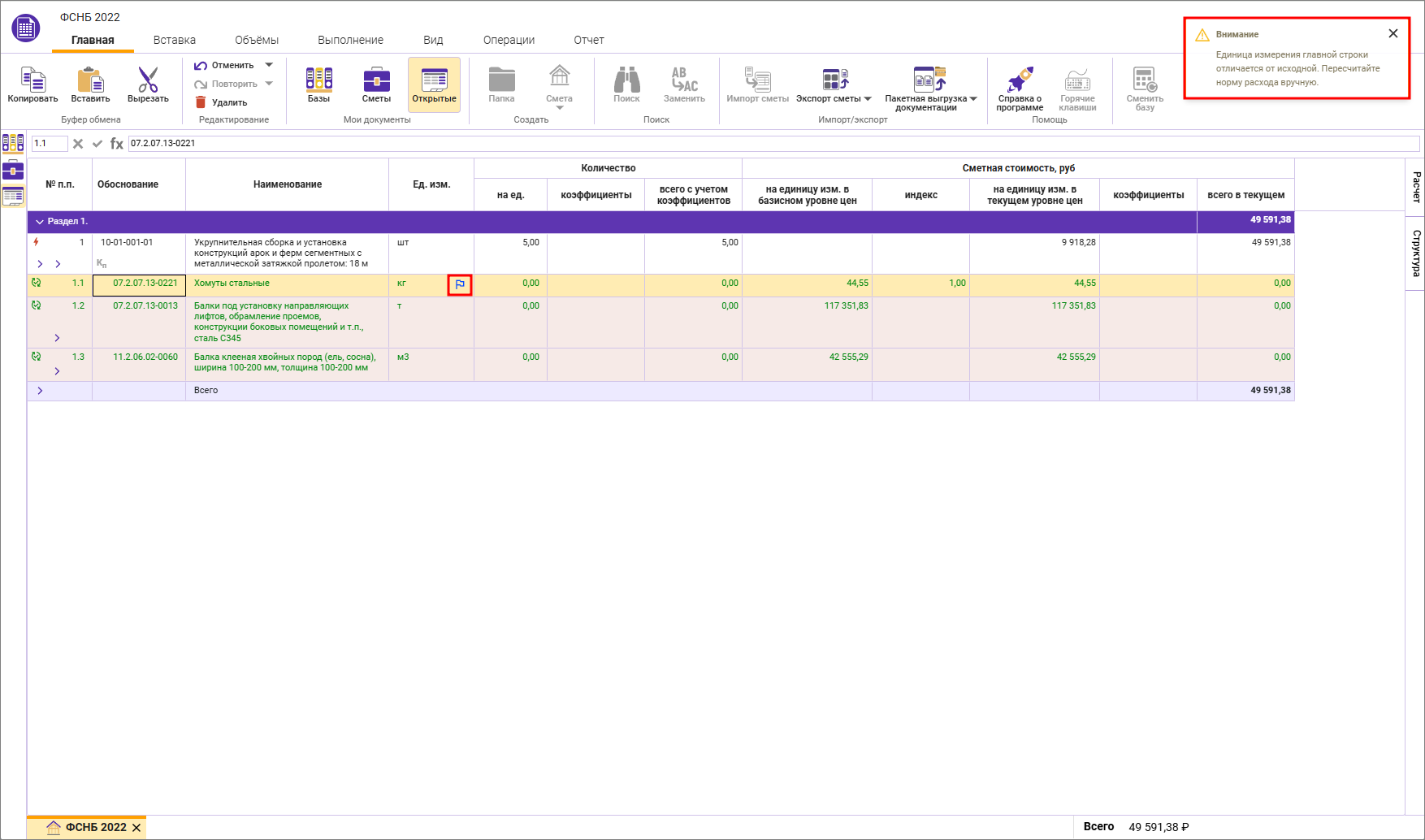This screenshot has height=840, width=1425.
Task: Expand the Отменить history dropdown arrow
Action: pos(269,65)
